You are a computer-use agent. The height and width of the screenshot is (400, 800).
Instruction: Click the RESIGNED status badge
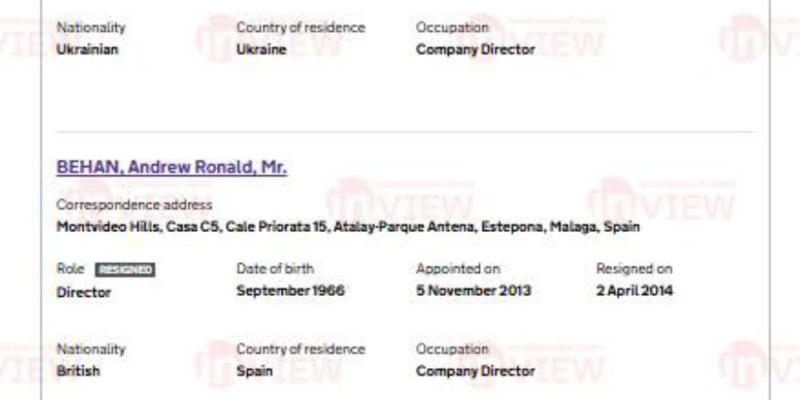pyautogui.click(x=125, y=270)
